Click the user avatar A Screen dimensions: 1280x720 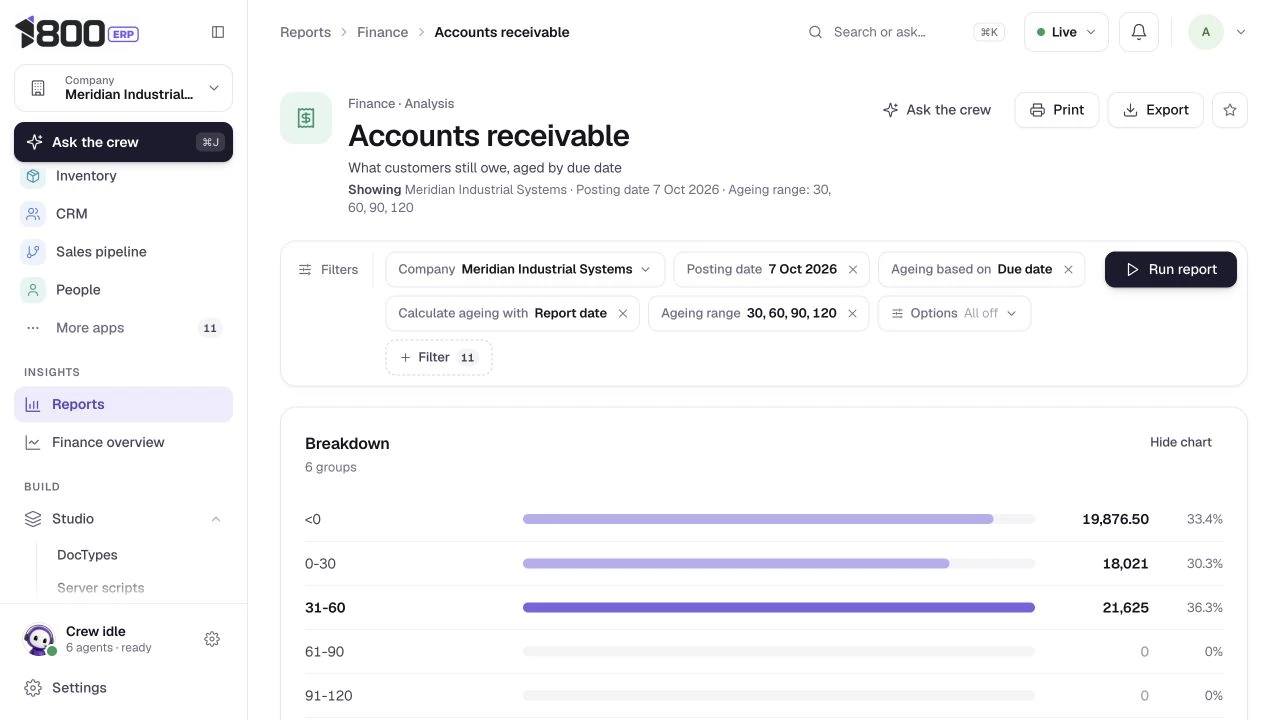(x=1206, y=32)
